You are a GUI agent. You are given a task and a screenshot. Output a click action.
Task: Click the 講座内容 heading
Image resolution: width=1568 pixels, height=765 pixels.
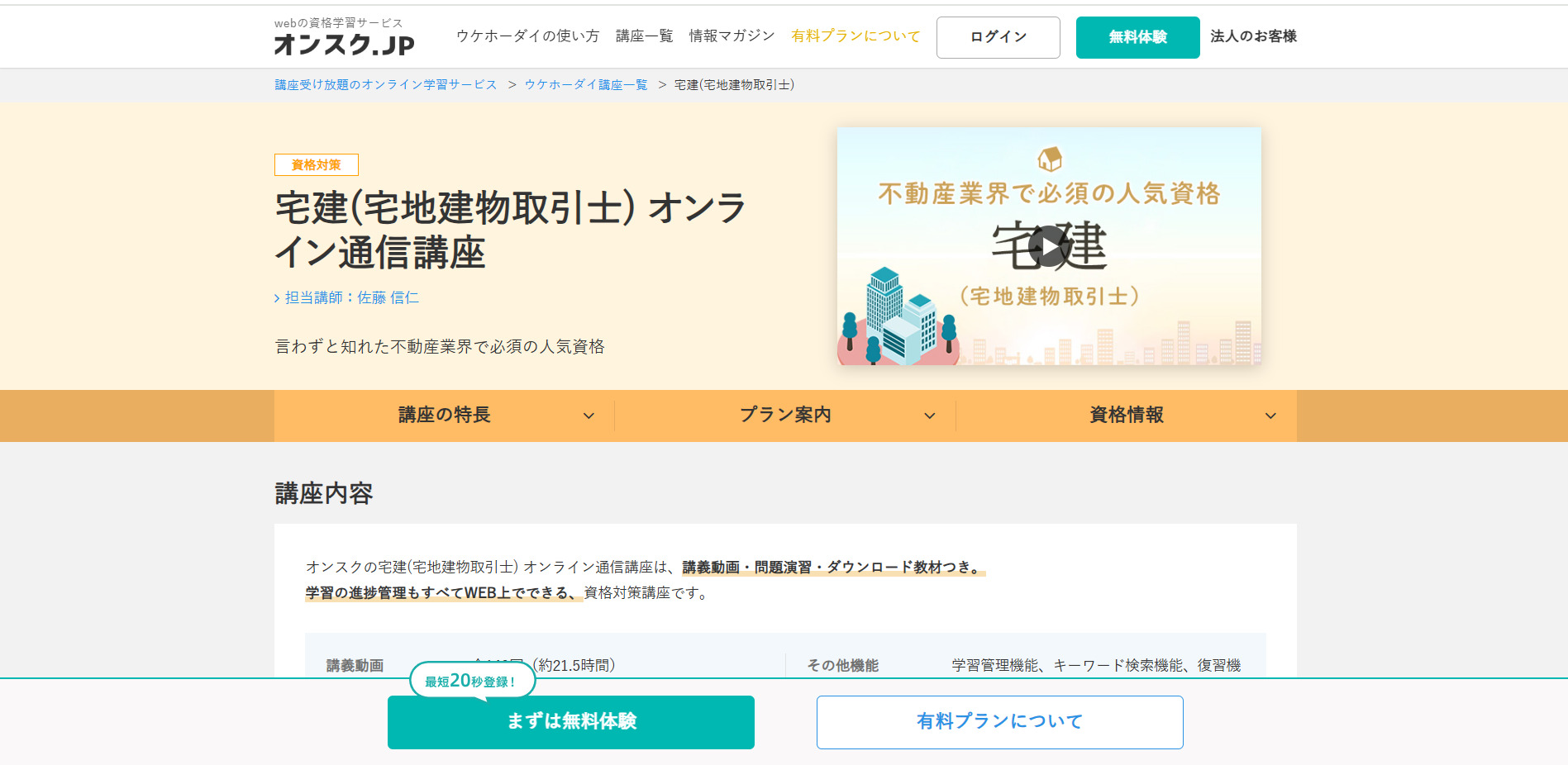coord(324,494)
